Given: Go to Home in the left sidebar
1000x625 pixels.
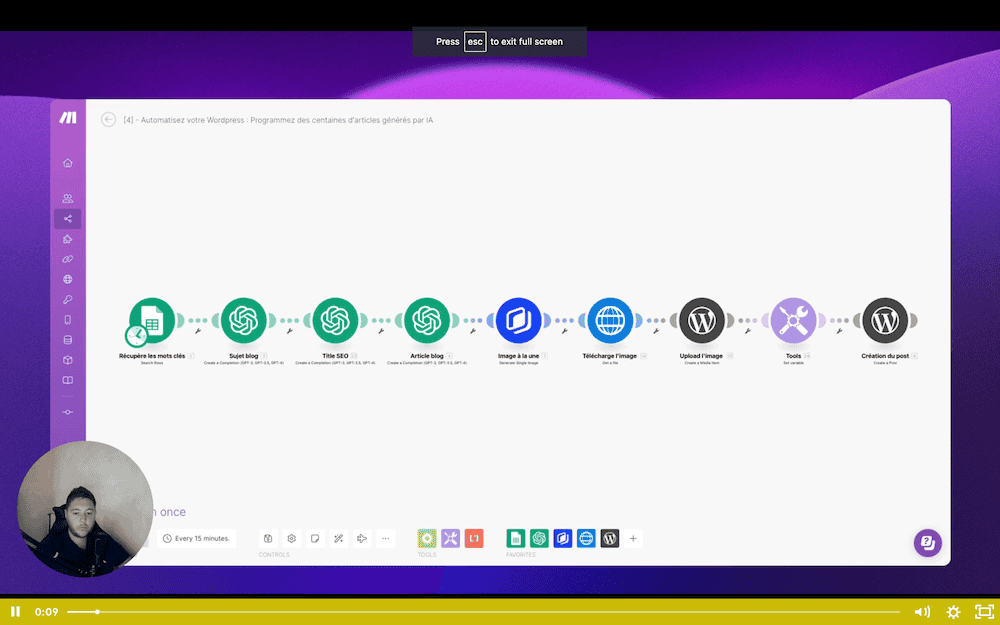Looking at the screenshot, I should (x=68, y=163).
